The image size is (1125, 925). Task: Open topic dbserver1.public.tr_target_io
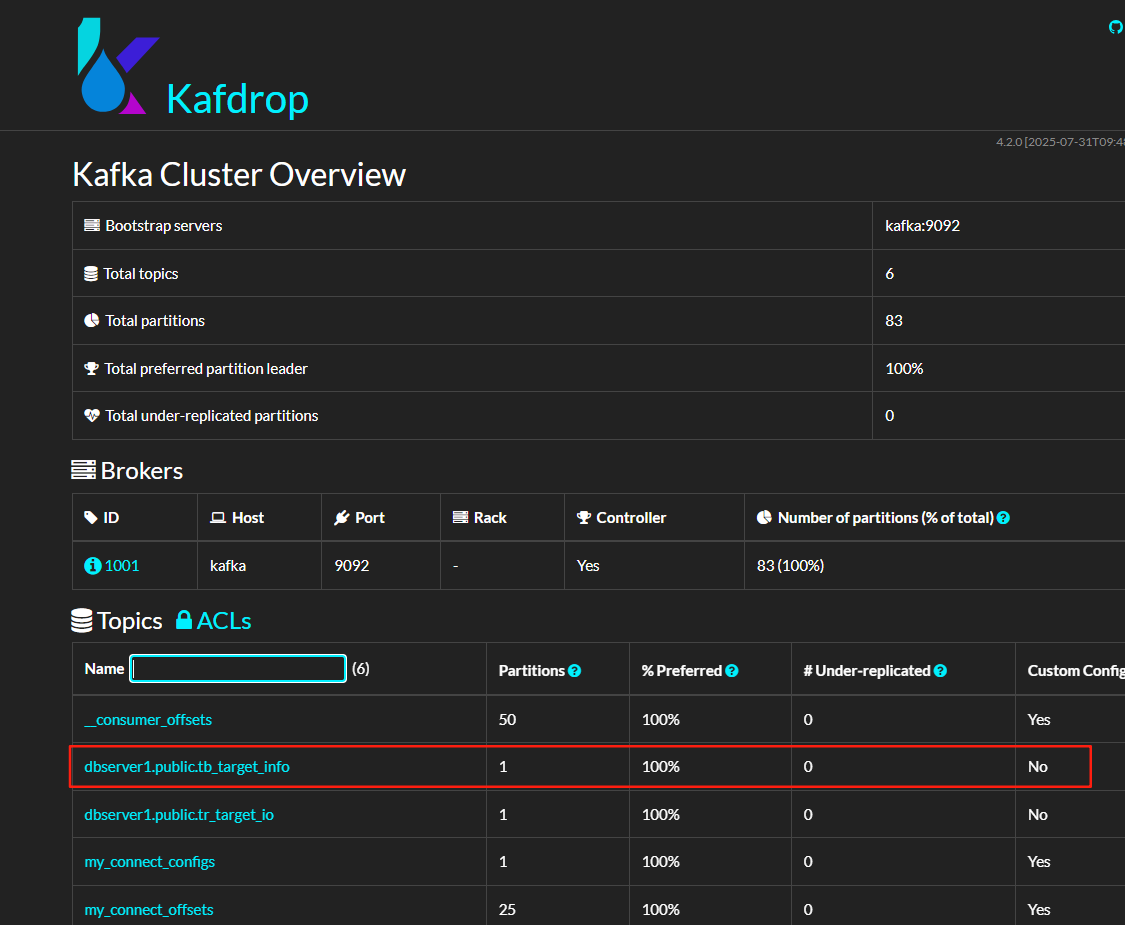[179, 815]
